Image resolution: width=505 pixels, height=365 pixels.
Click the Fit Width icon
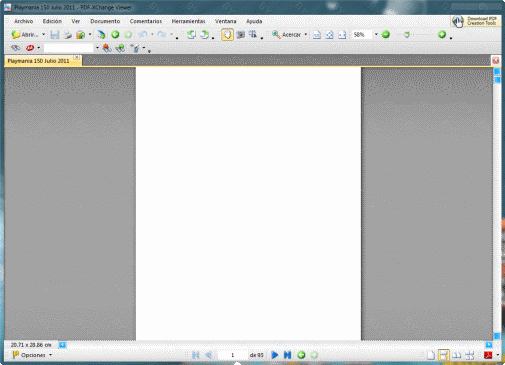(342, 34)
